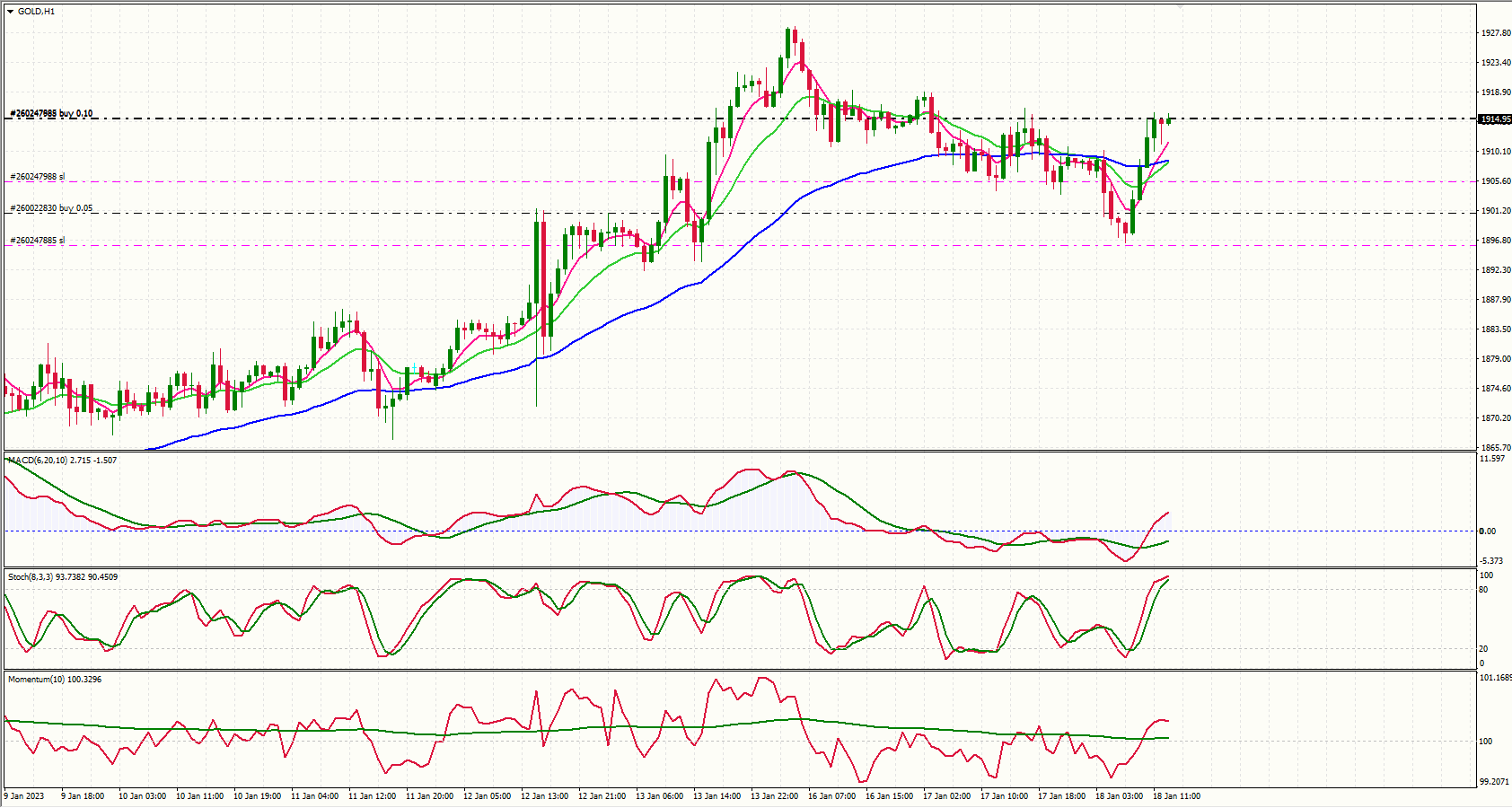Click price axis value 1874.60
1512x808 pixels.
point(1495,389)
